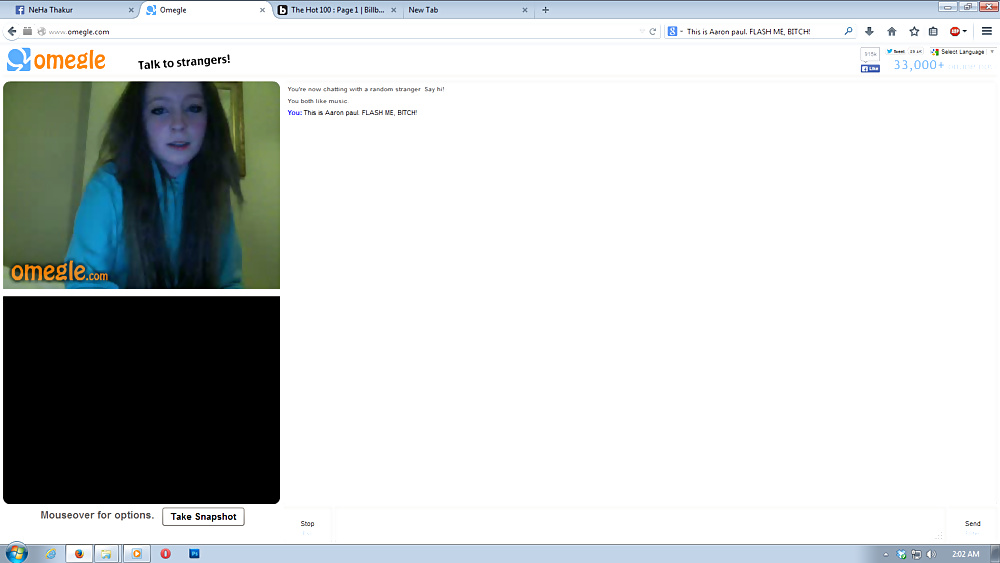
Task: Click the volume speaker tray icon
Action: (x=931, y=554)
